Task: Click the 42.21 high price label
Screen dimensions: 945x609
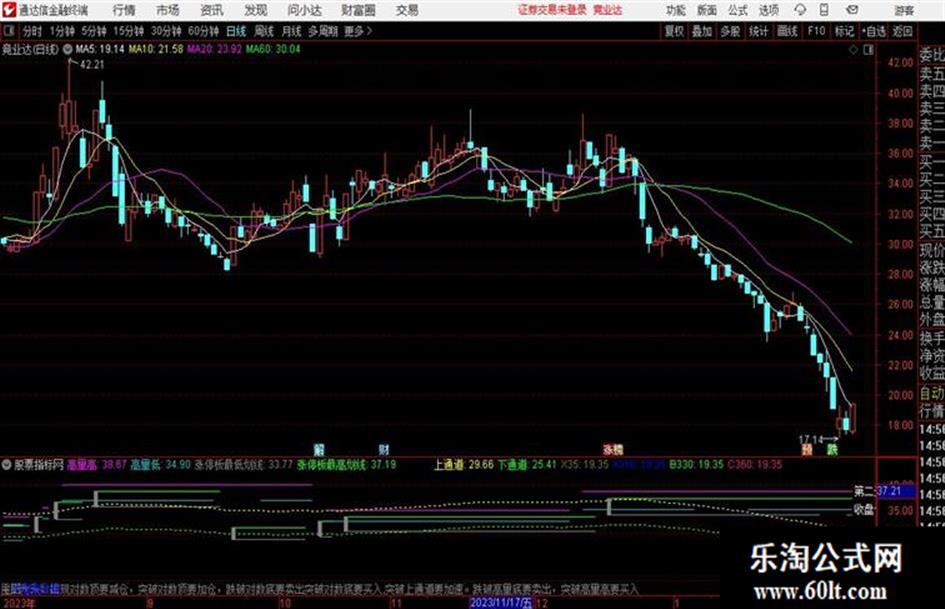Action: tap(92, 65)
